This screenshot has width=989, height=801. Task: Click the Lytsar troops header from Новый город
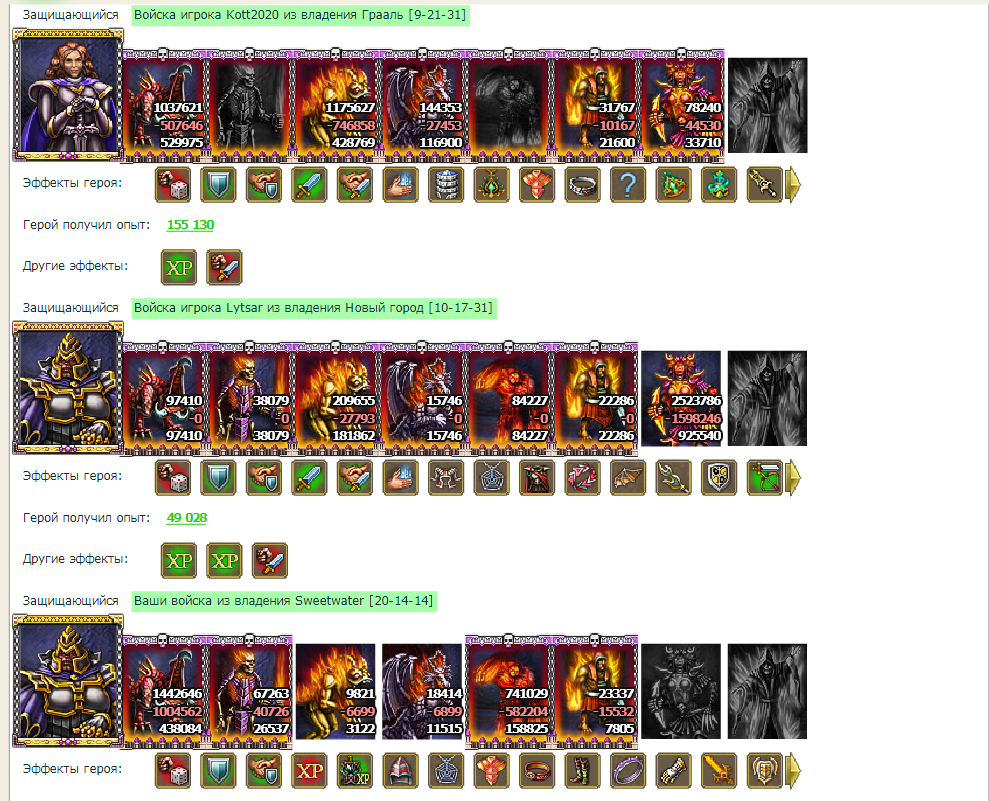(313, 308)
